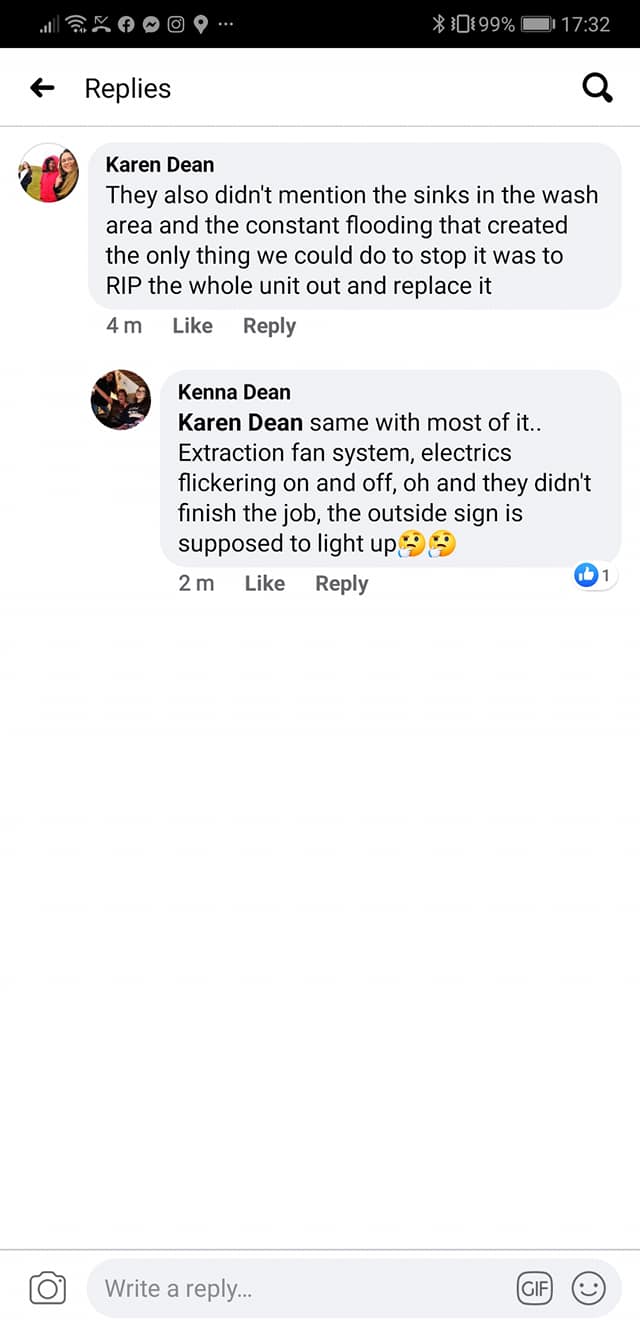
Task: Tap the battery indicator in status bar
Action: coord(537,24)
